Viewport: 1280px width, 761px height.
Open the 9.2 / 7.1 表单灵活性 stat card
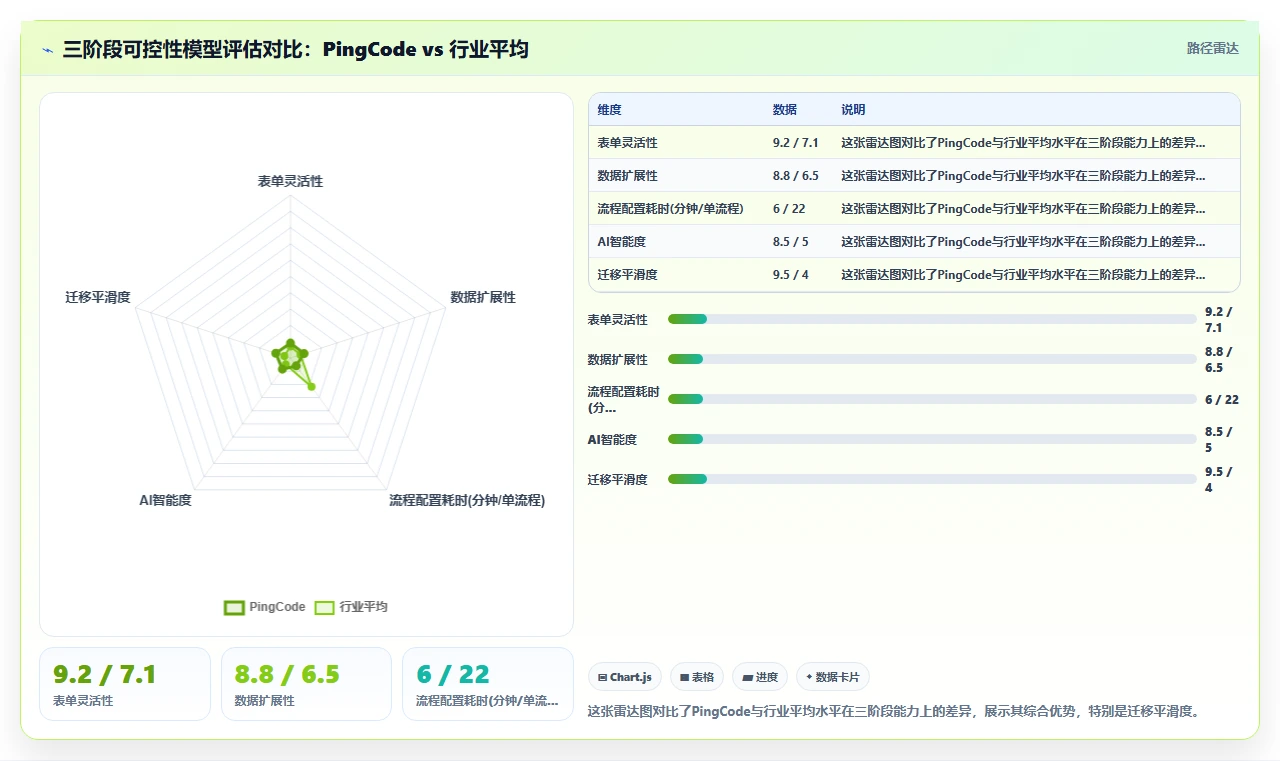(x=125, y=684)
